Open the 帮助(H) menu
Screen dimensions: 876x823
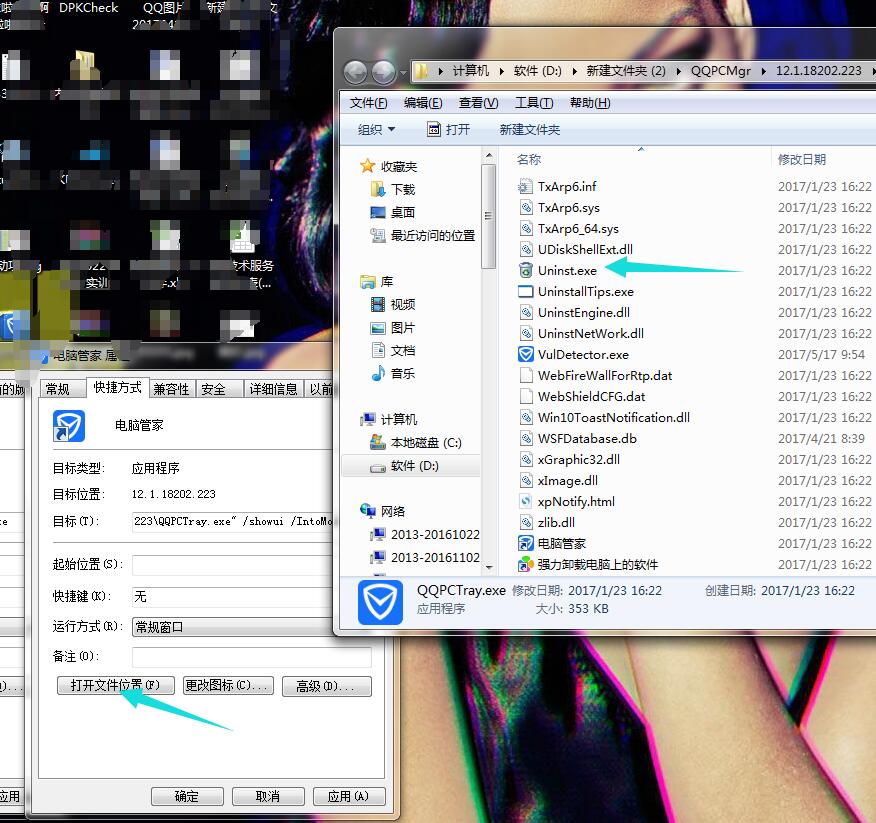click(590, 103)
